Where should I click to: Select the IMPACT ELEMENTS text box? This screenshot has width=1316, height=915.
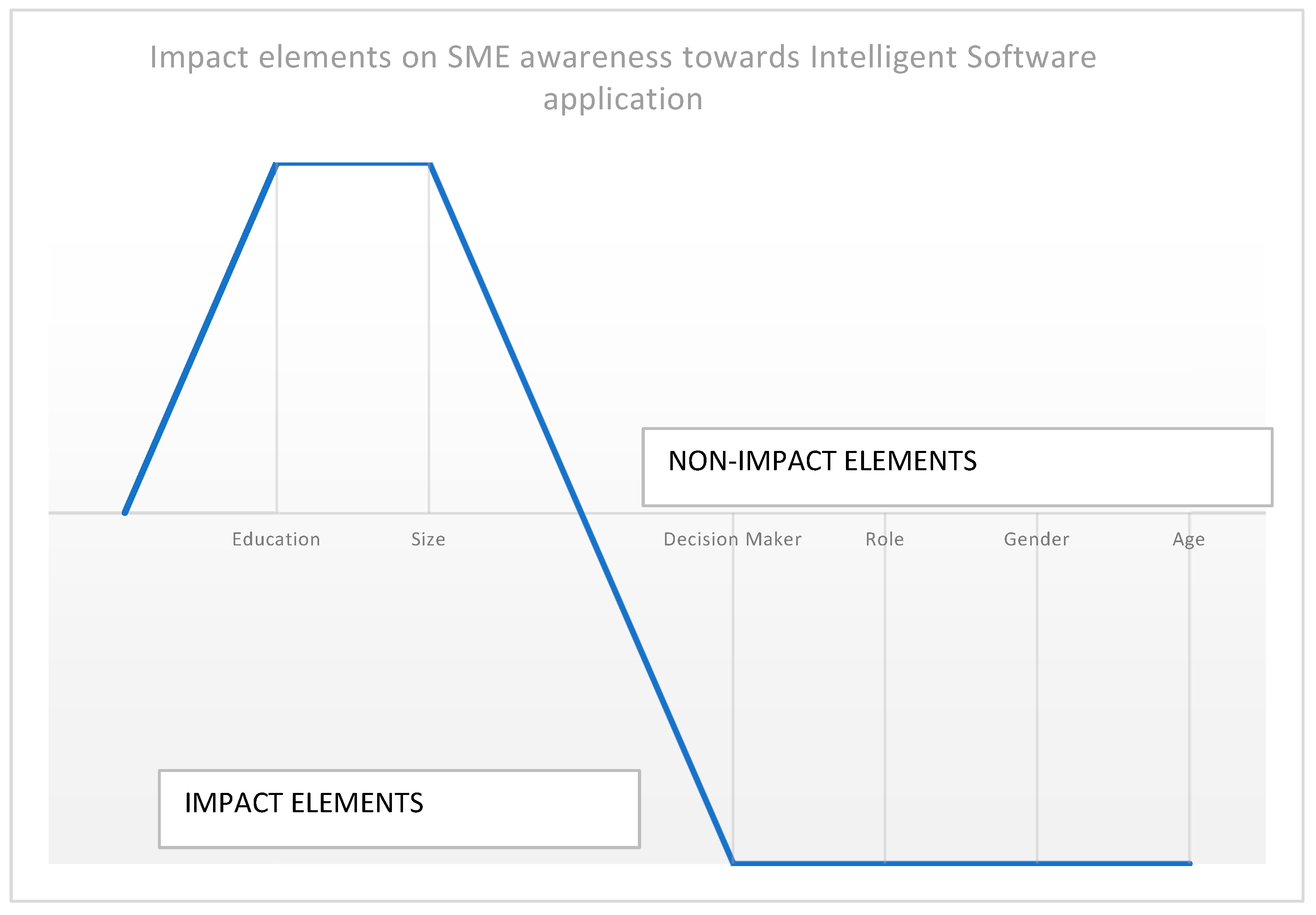pos(399,809)
